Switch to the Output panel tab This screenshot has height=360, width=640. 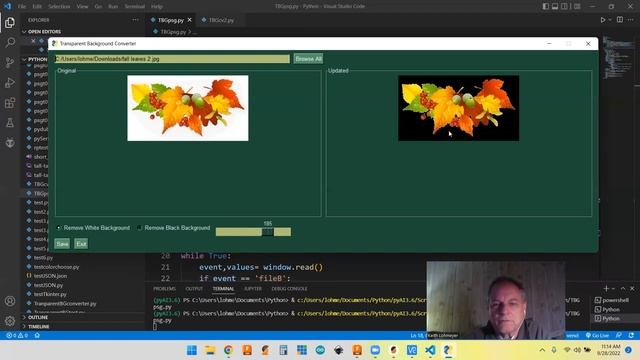194,289
